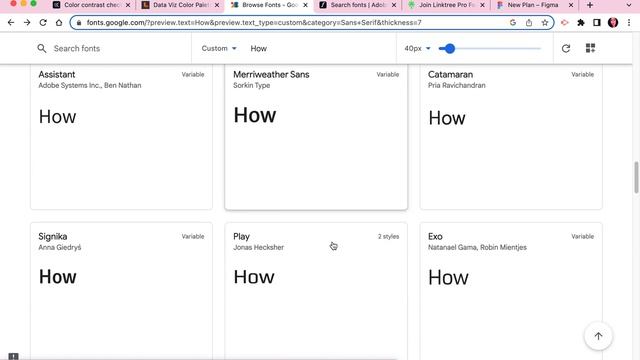The height and width of the screenshot is (360, 640).
Task: Click the 2 styles label on Play card
Action: pyautogui.click(x=389, y=236)
